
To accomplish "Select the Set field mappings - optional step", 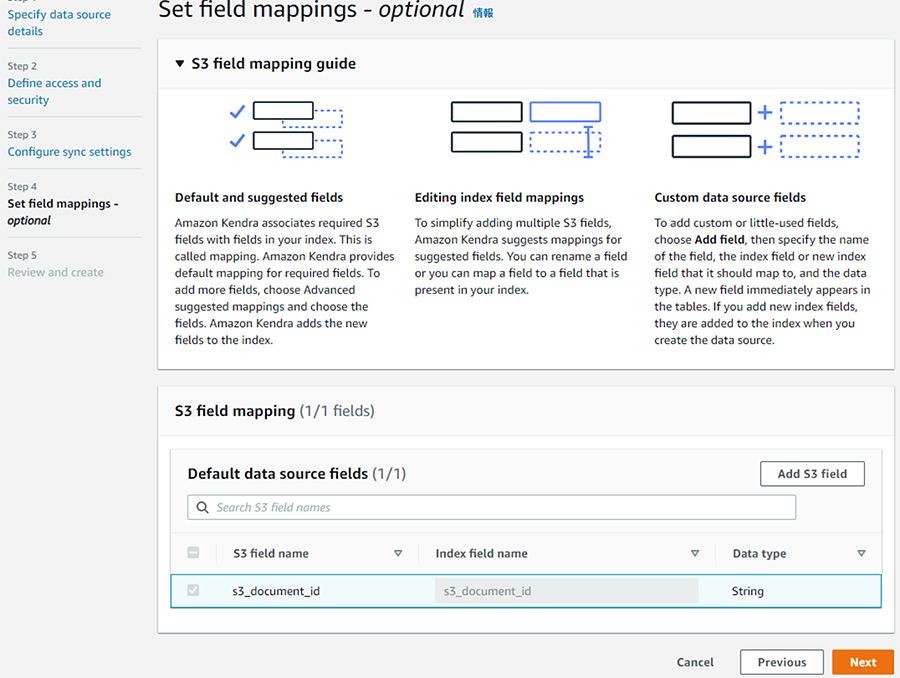I will pos(63,212).
